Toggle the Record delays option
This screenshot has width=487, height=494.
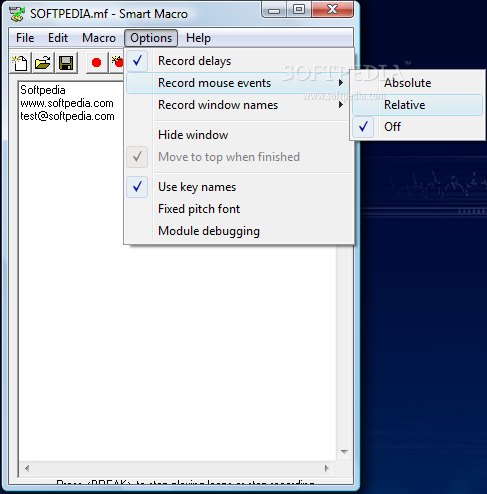[x=239, y=61]
